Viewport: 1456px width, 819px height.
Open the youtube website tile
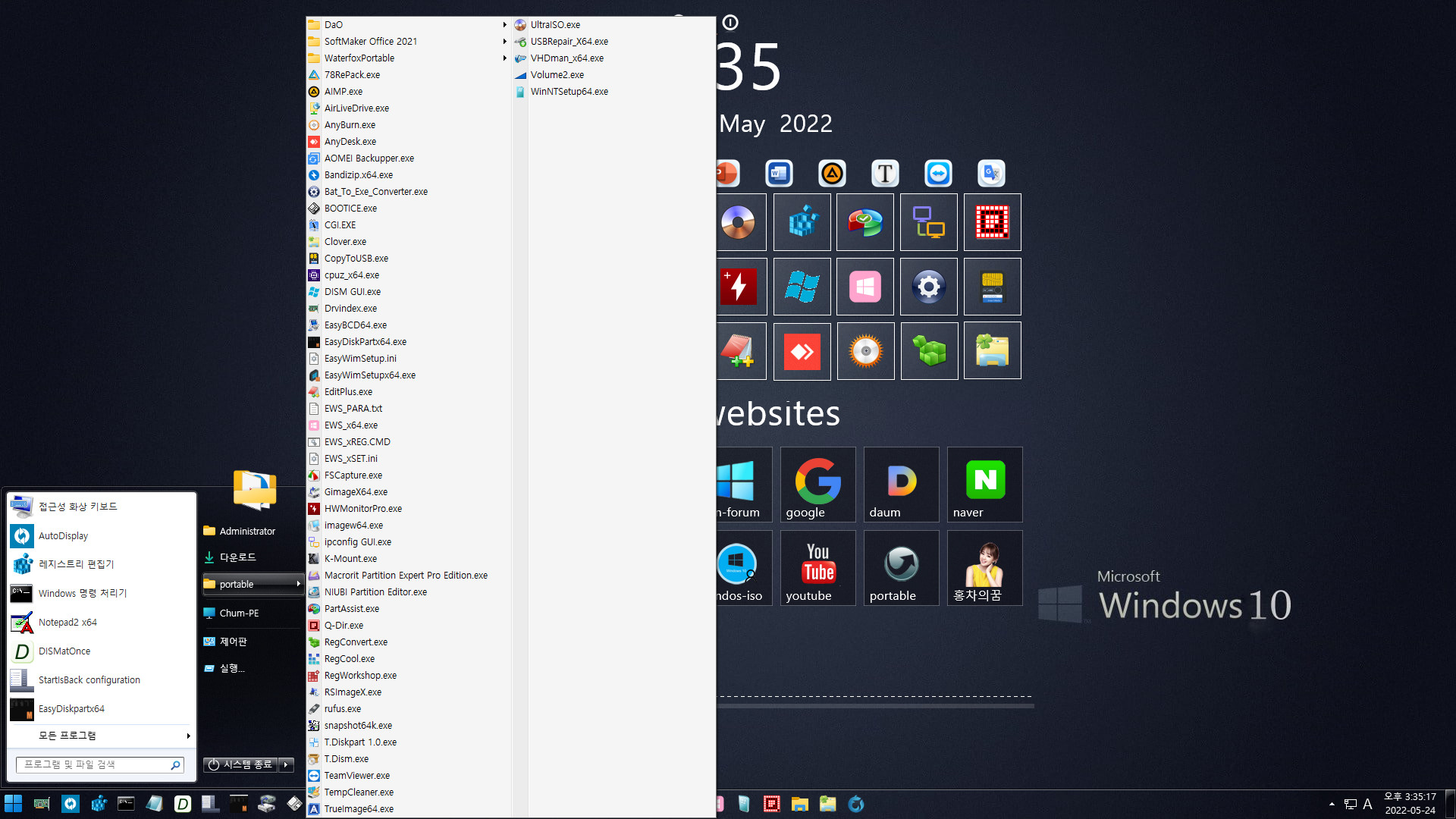point(817,568)
